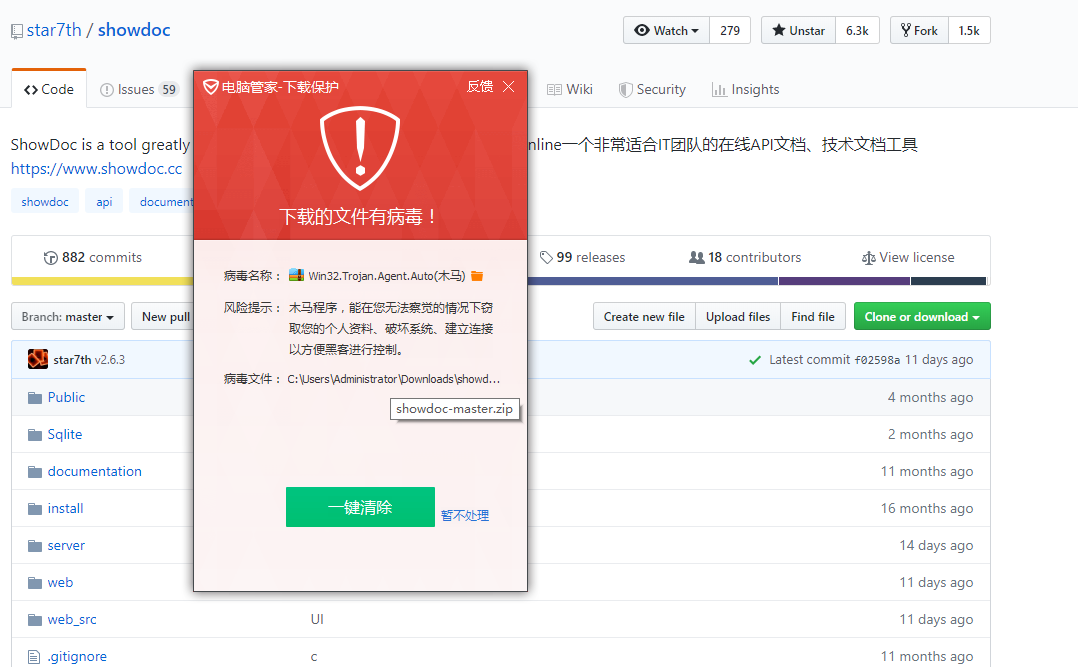
Task: Open the Wiki tab
Action: (x=569, y=89)
